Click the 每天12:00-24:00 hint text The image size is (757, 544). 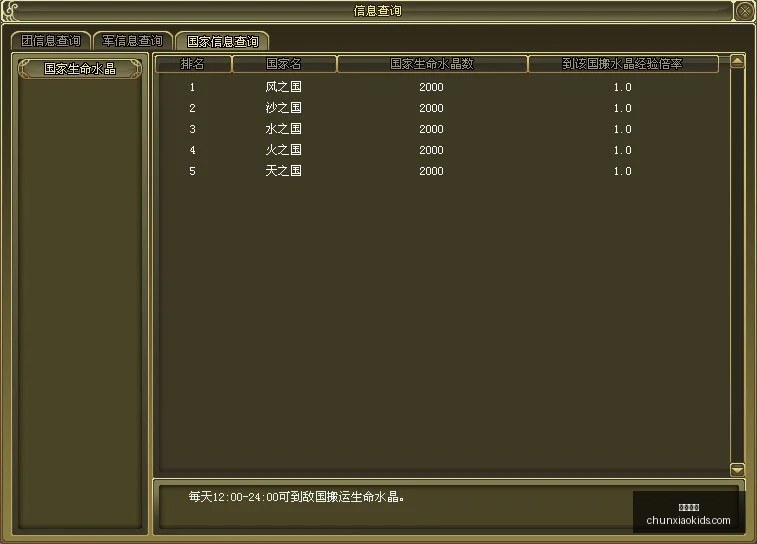(x=296, y=497)
